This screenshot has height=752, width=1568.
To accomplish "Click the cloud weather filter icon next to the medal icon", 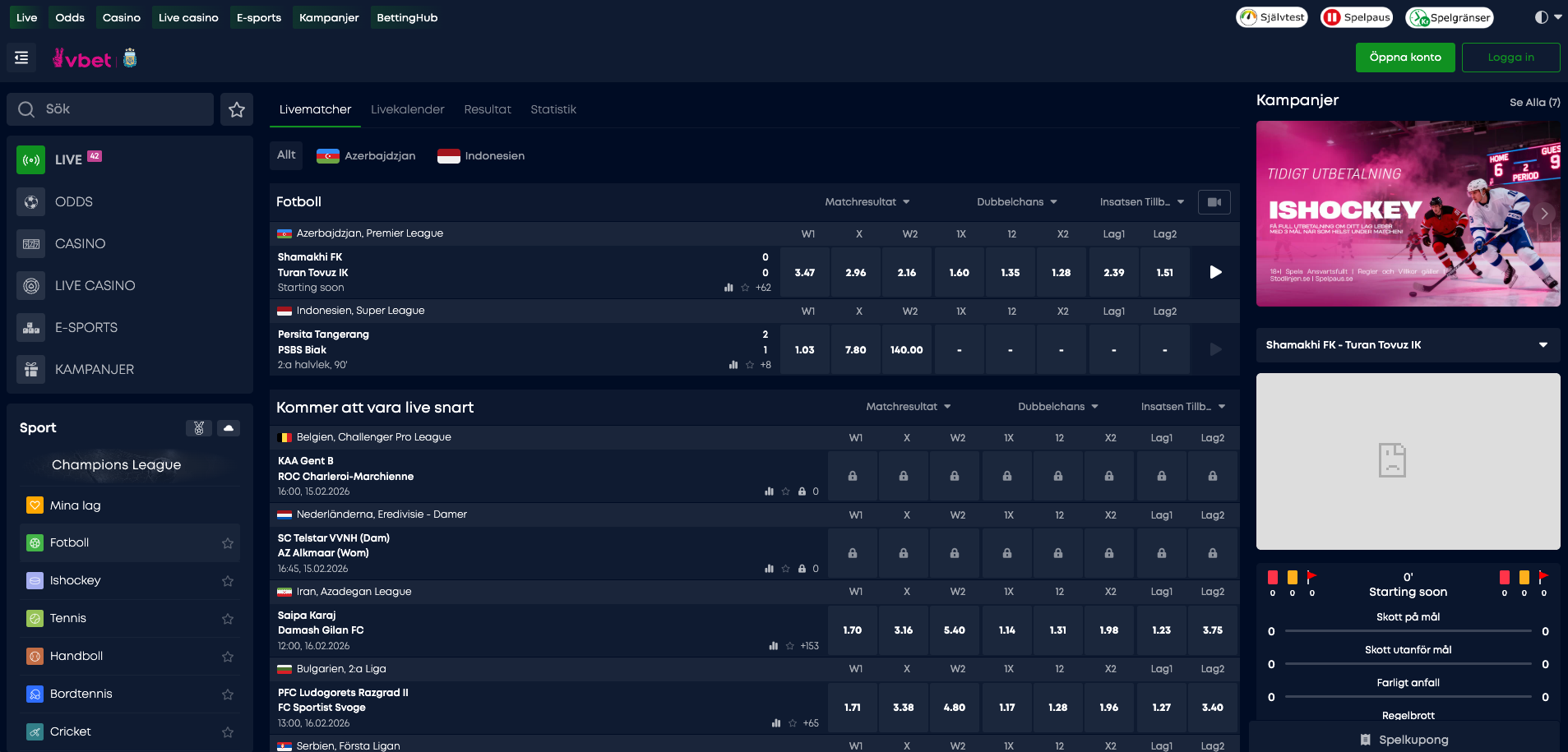I will pos(229,427).
